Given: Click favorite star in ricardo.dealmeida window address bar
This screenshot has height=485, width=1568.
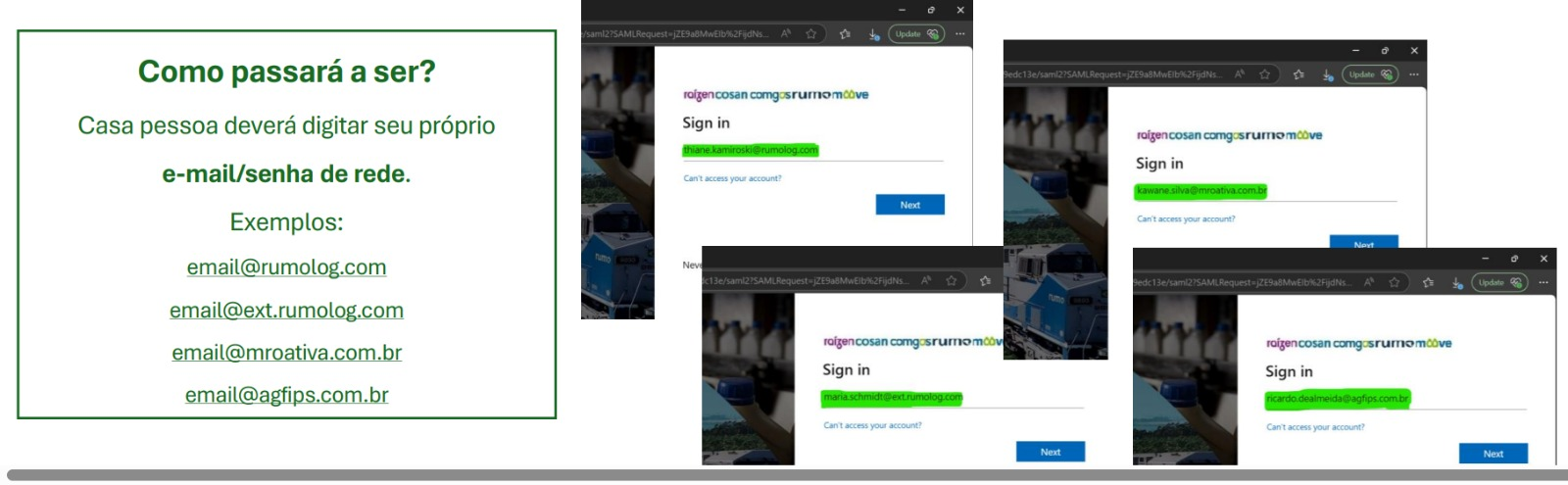Looking at the screenshot, I should [x=1395, y=282].
